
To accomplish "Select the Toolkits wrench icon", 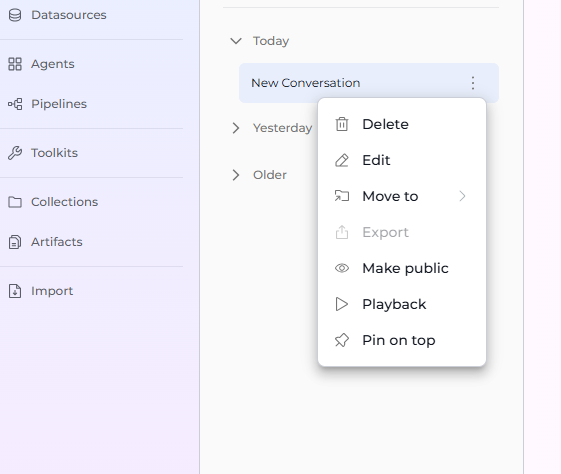I will point(15,153).
